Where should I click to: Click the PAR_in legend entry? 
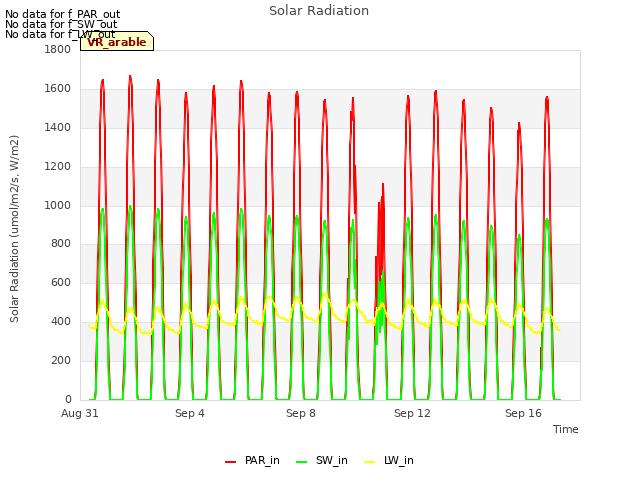252,460
